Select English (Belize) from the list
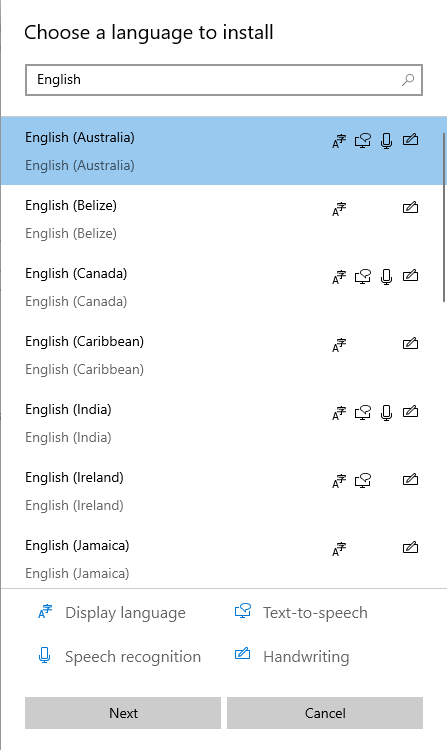447x750 pixels. [x=223, y=219]
